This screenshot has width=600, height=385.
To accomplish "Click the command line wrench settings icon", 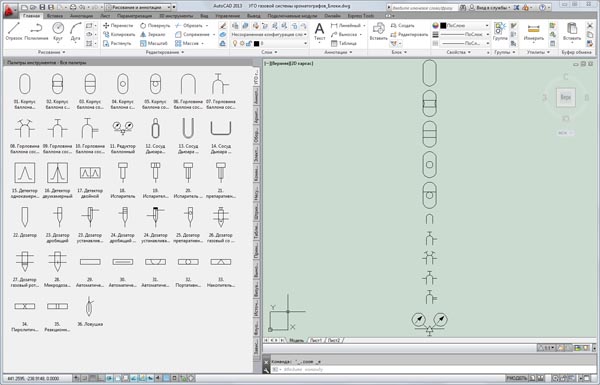I will (x=267, y=370).
